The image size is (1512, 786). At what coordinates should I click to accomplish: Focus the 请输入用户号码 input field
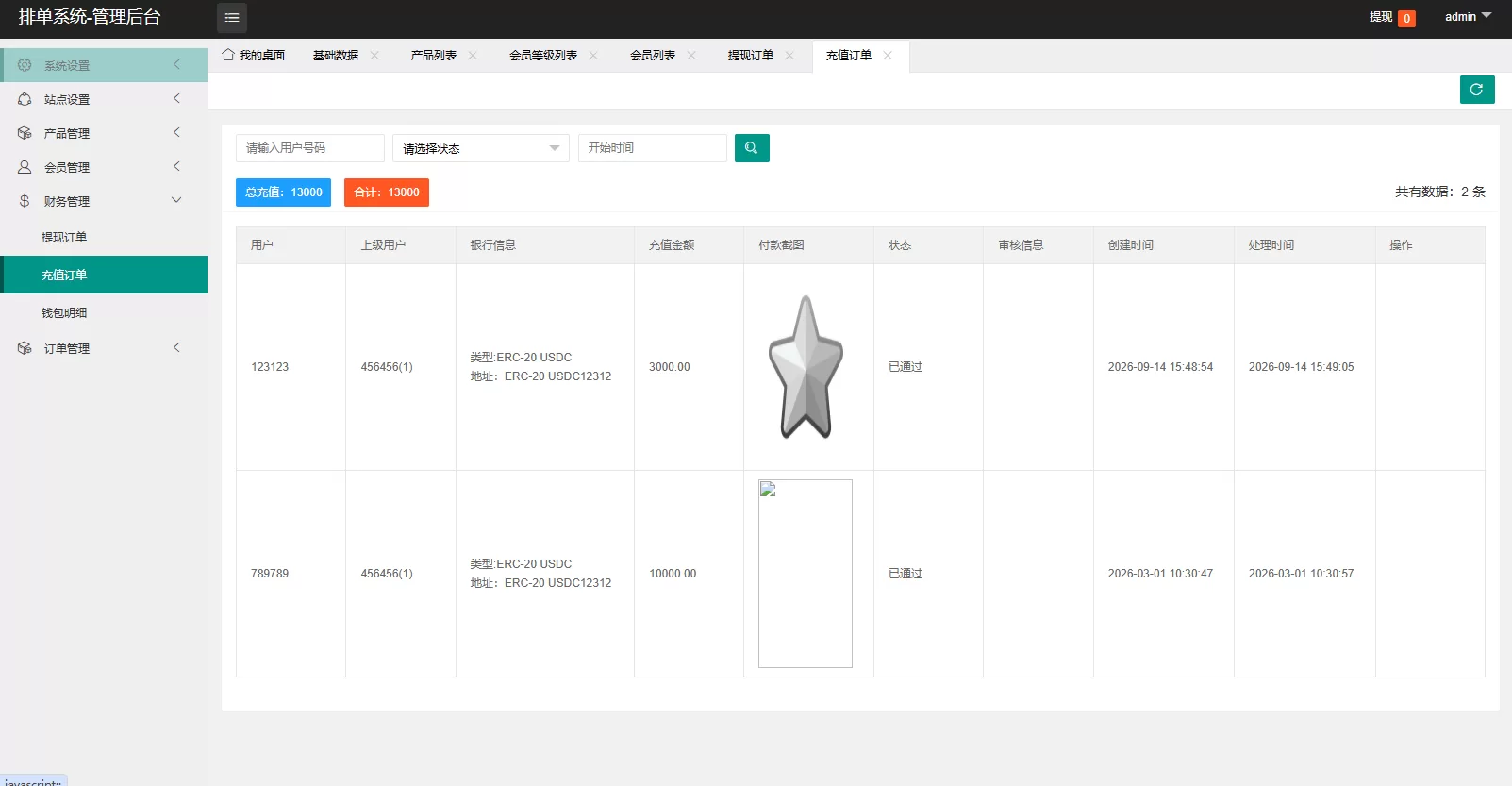point(310,148)
